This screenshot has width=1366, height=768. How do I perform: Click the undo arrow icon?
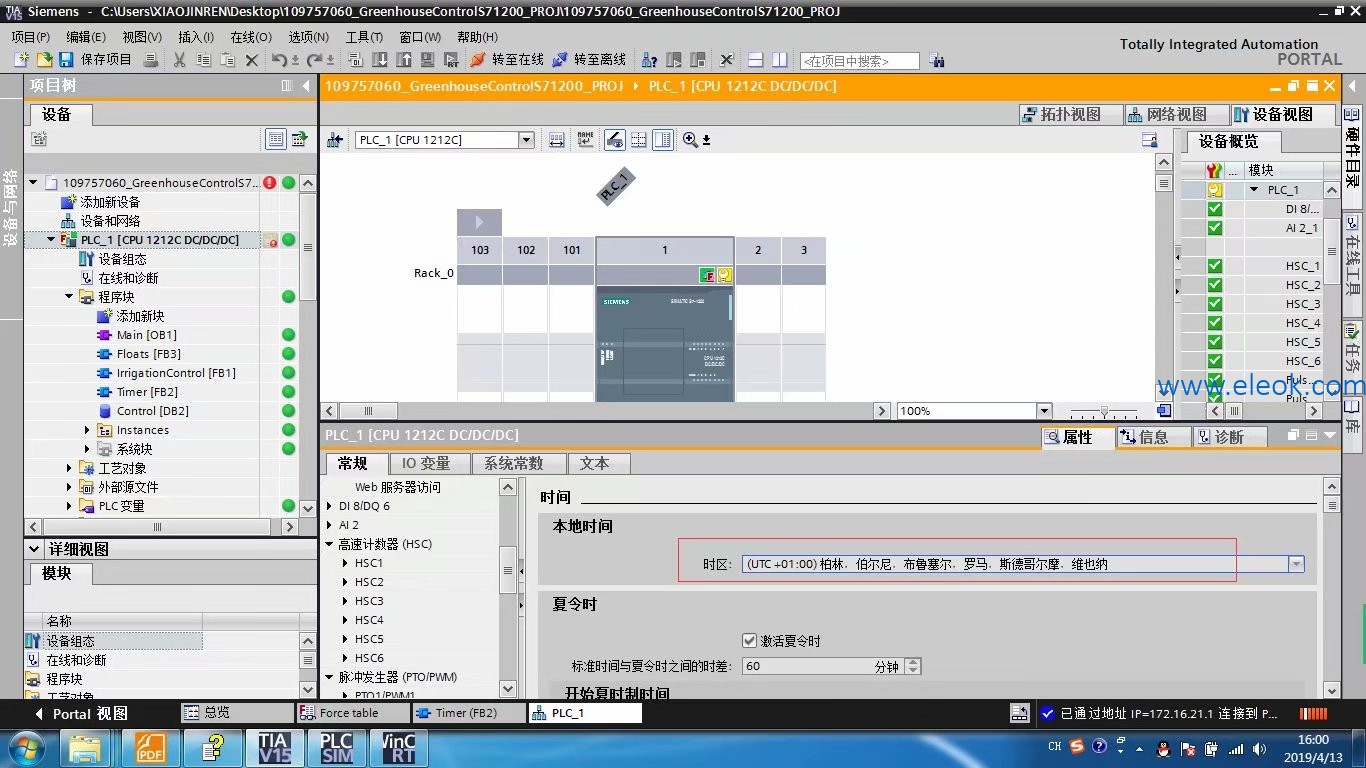pyautogui.click(x=279, y=60)
